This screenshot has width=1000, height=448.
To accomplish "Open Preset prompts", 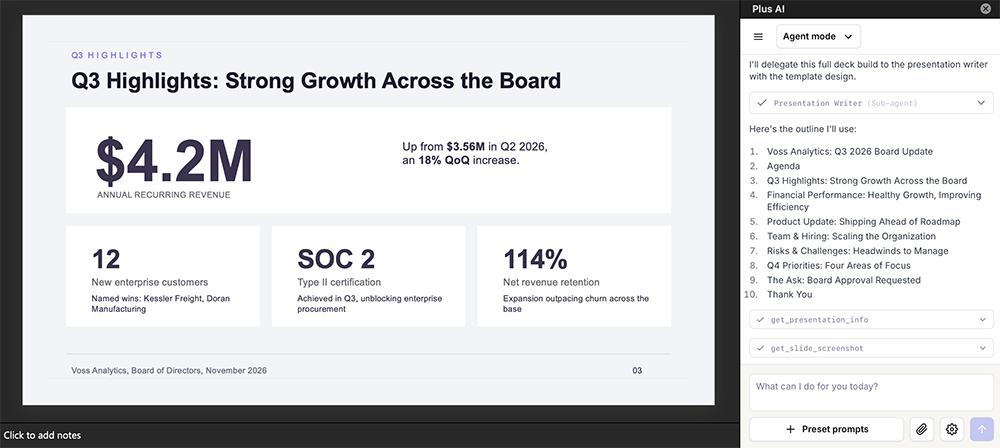I will (x=827, y=429).
